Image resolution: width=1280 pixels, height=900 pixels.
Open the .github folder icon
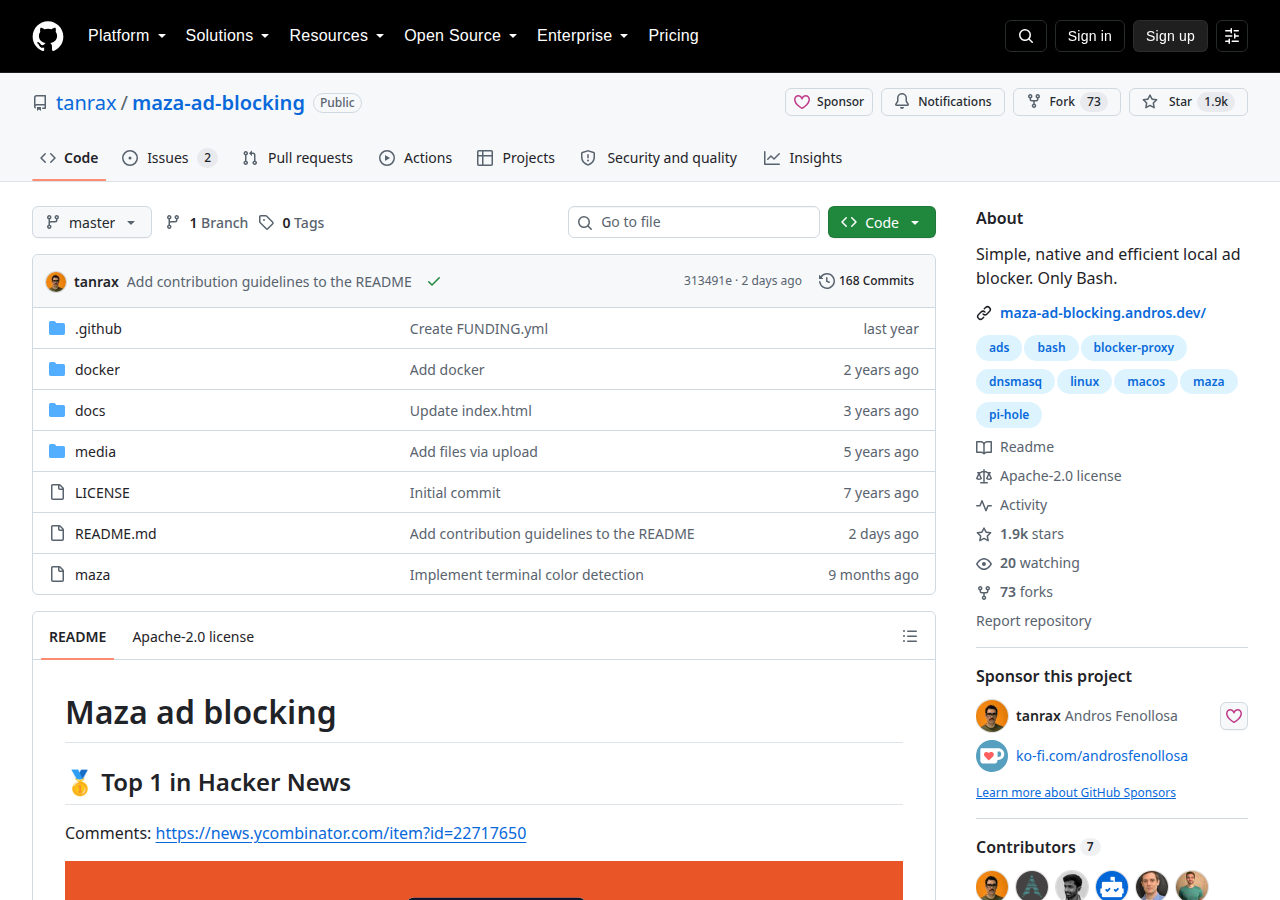coord(57,328)
